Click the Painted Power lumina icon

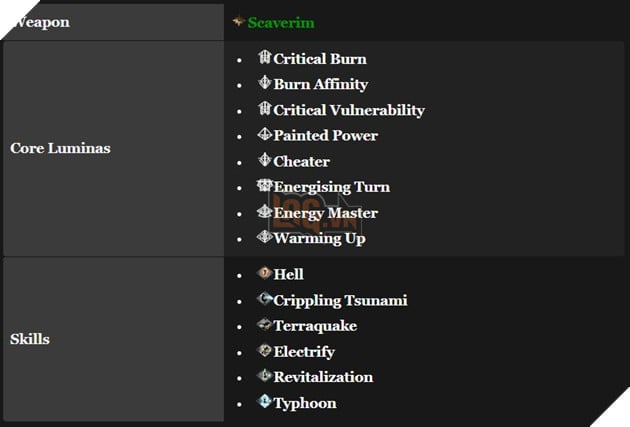coord(265,135)
